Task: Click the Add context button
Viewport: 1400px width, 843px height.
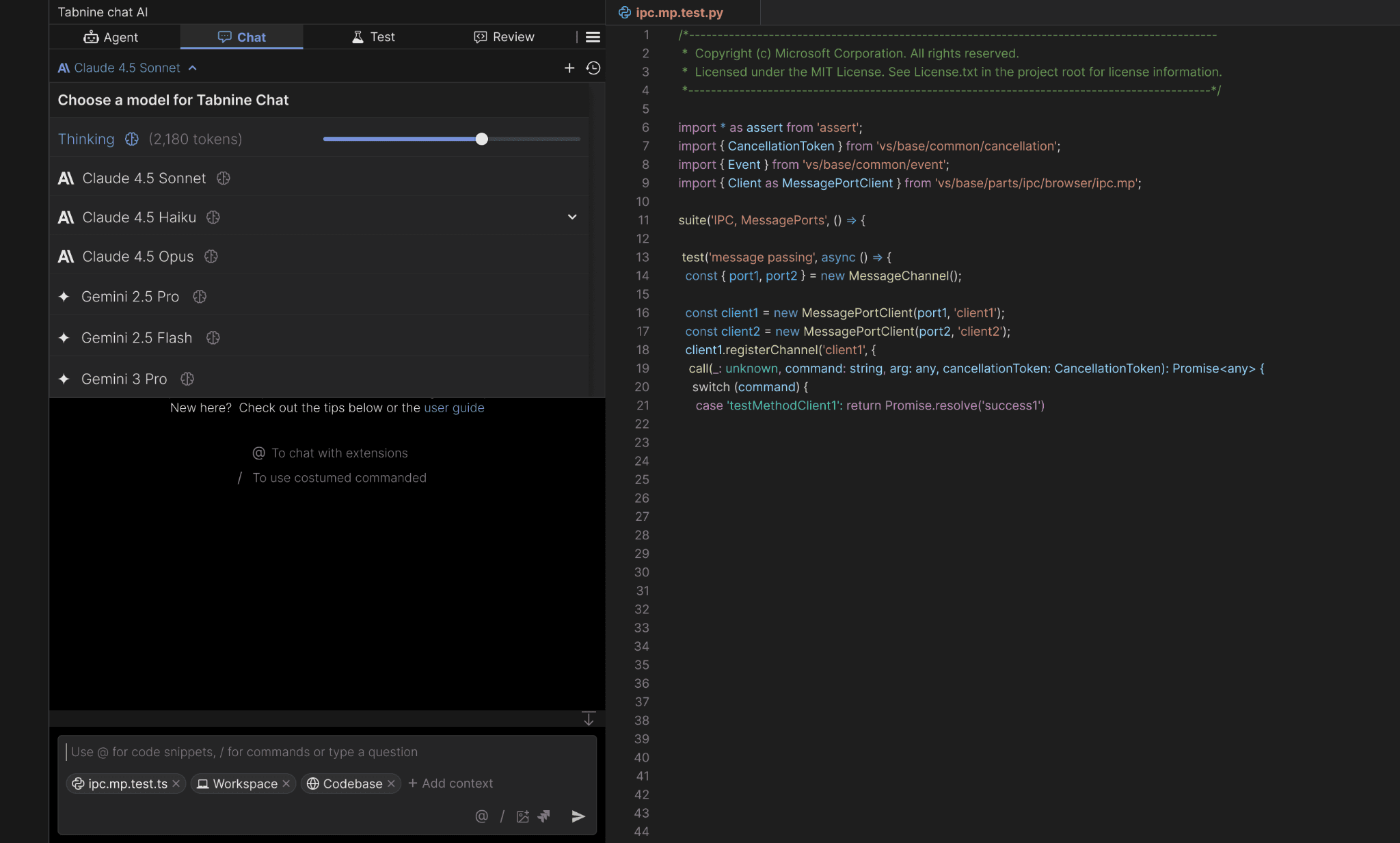Action: click(x=450, y=783)
